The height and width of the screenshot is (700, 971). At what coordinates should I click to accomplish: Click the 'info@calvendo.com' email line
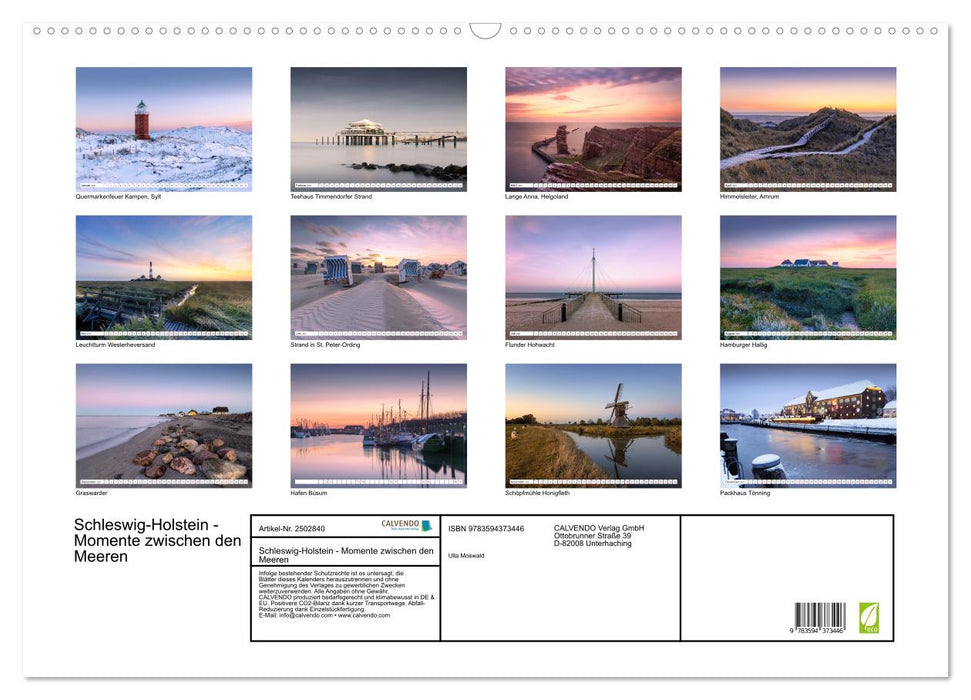(x=324, y=615)
